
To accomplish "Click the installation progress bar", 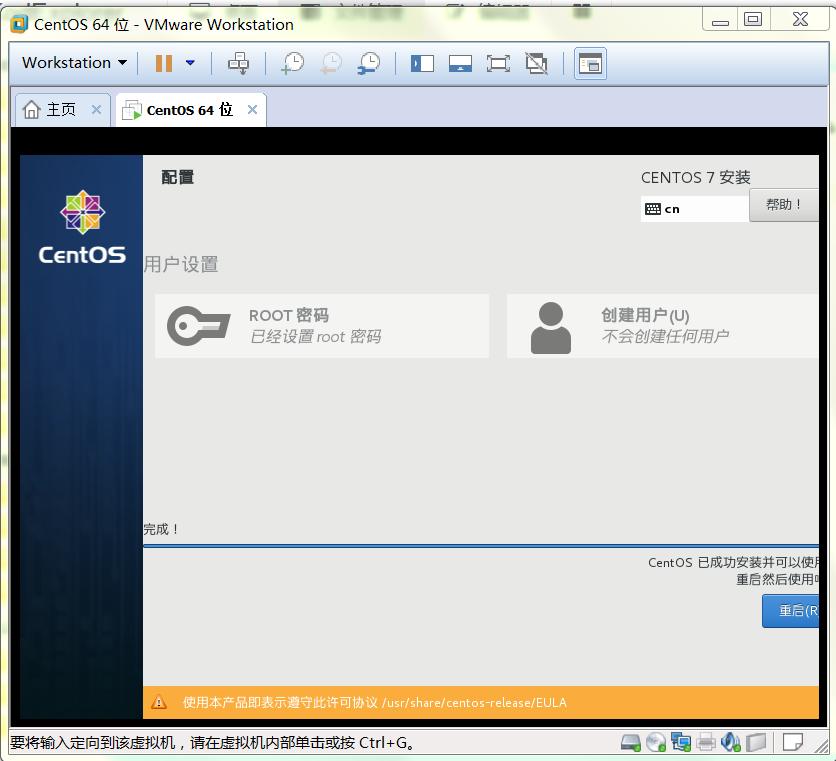I will click(481, 546).
